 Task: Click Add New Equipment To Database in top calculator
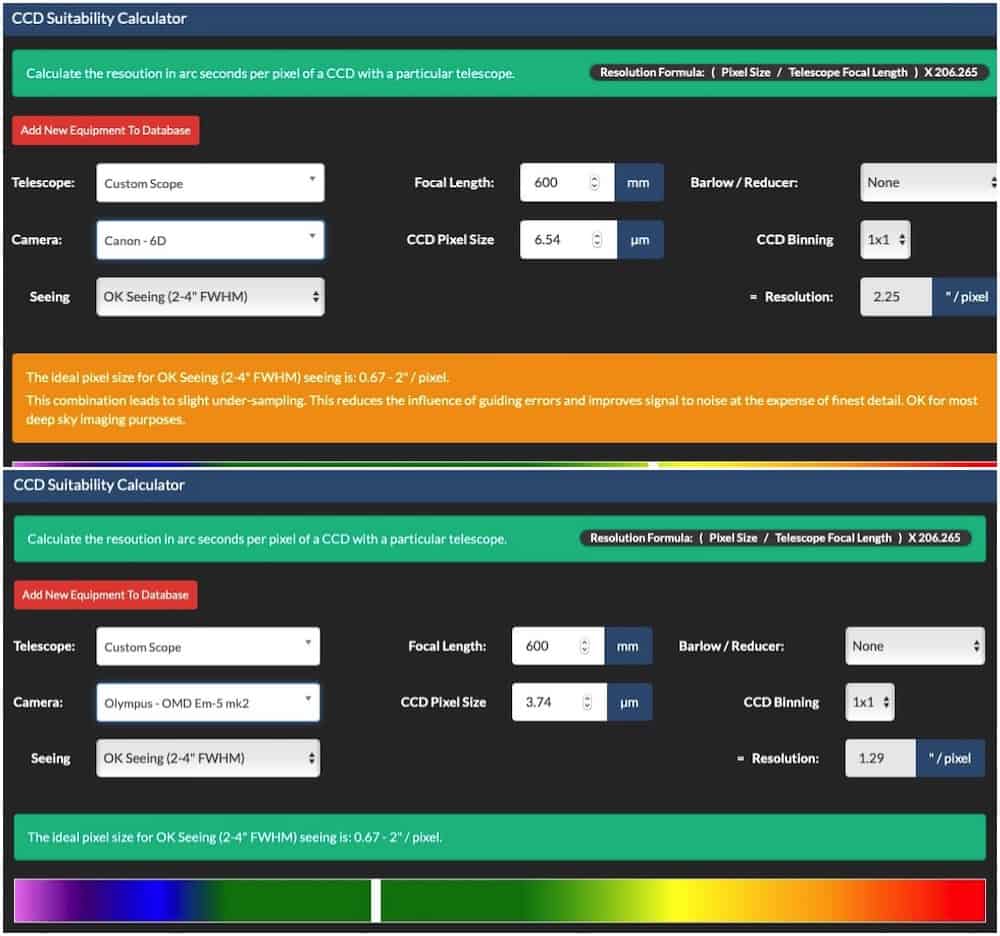pos(105,130)
